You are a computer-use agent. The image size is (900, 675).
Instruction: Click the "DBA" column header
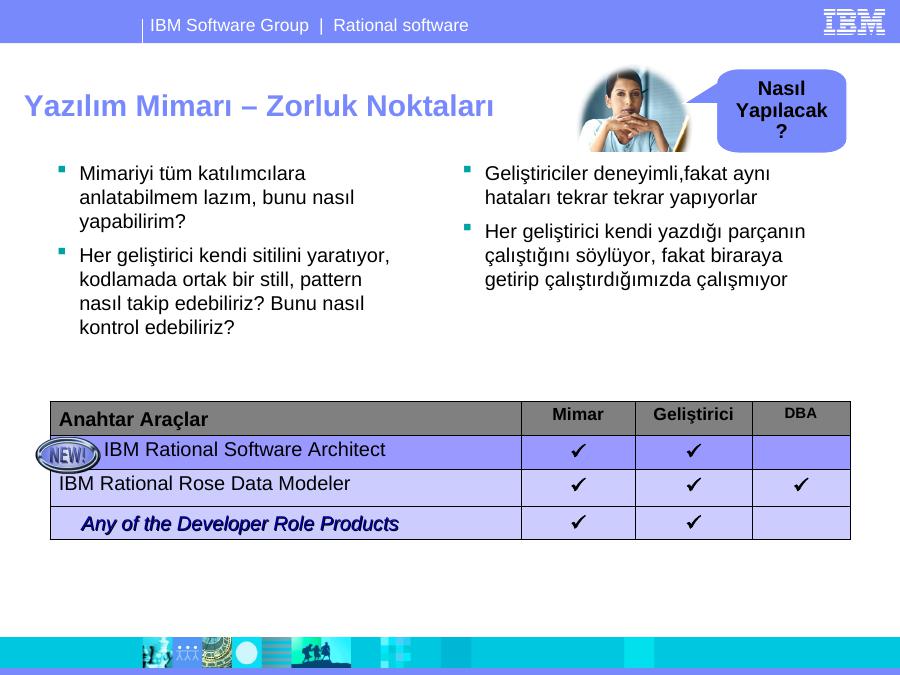800,413
